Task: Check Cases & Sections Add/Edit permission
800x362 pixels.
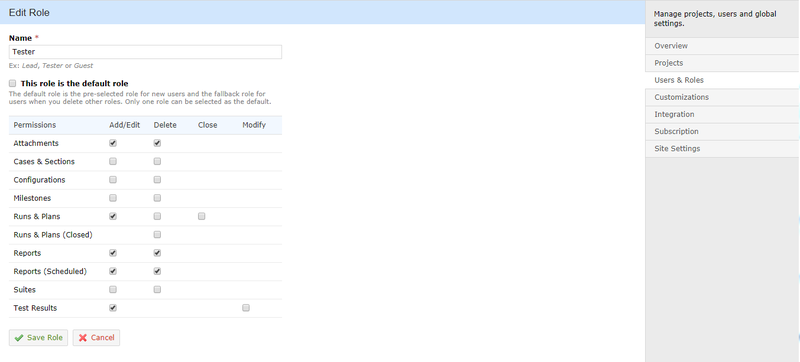Action: point(113,162)
